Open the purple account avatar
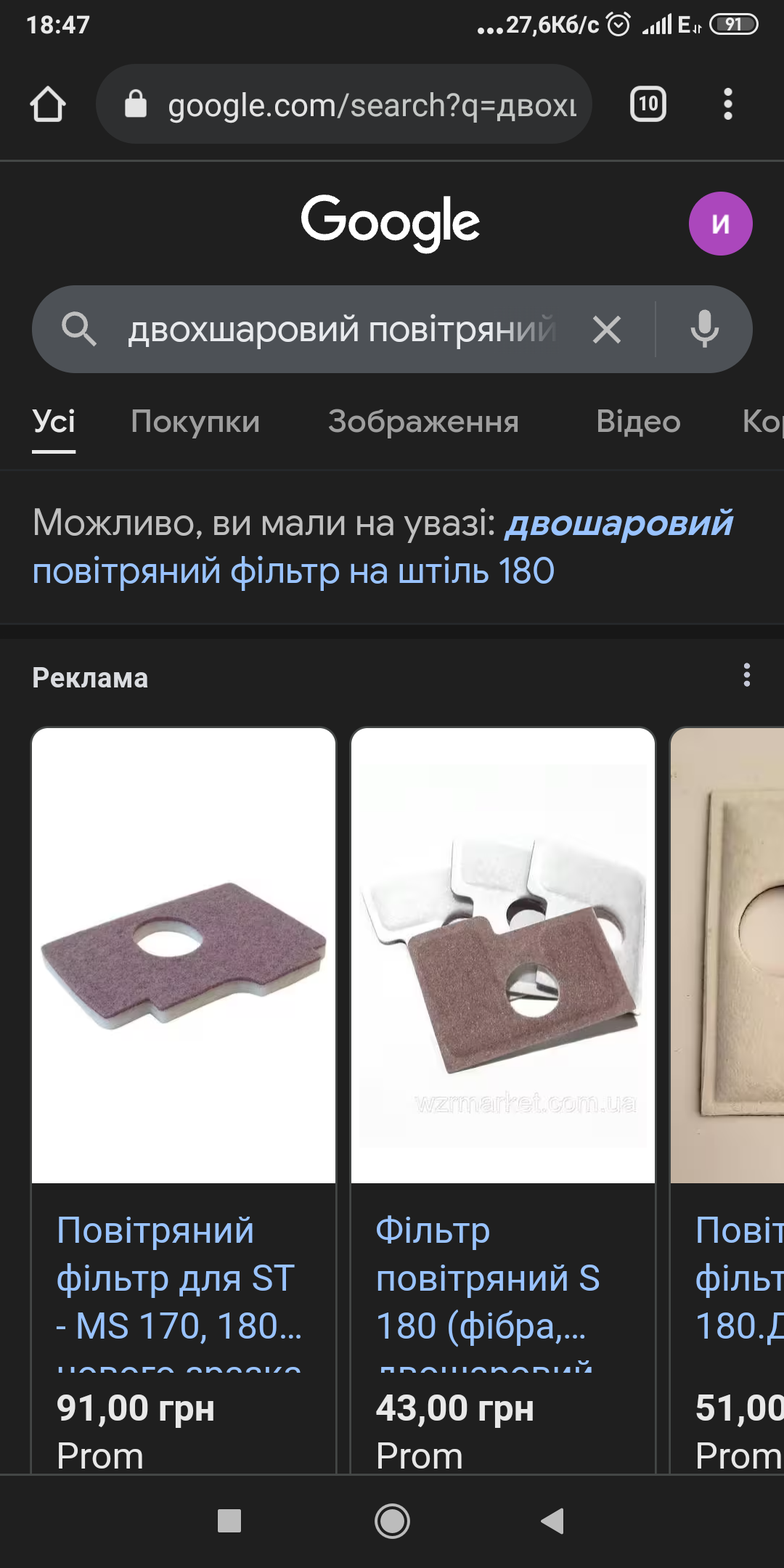 tap(720, 224)
